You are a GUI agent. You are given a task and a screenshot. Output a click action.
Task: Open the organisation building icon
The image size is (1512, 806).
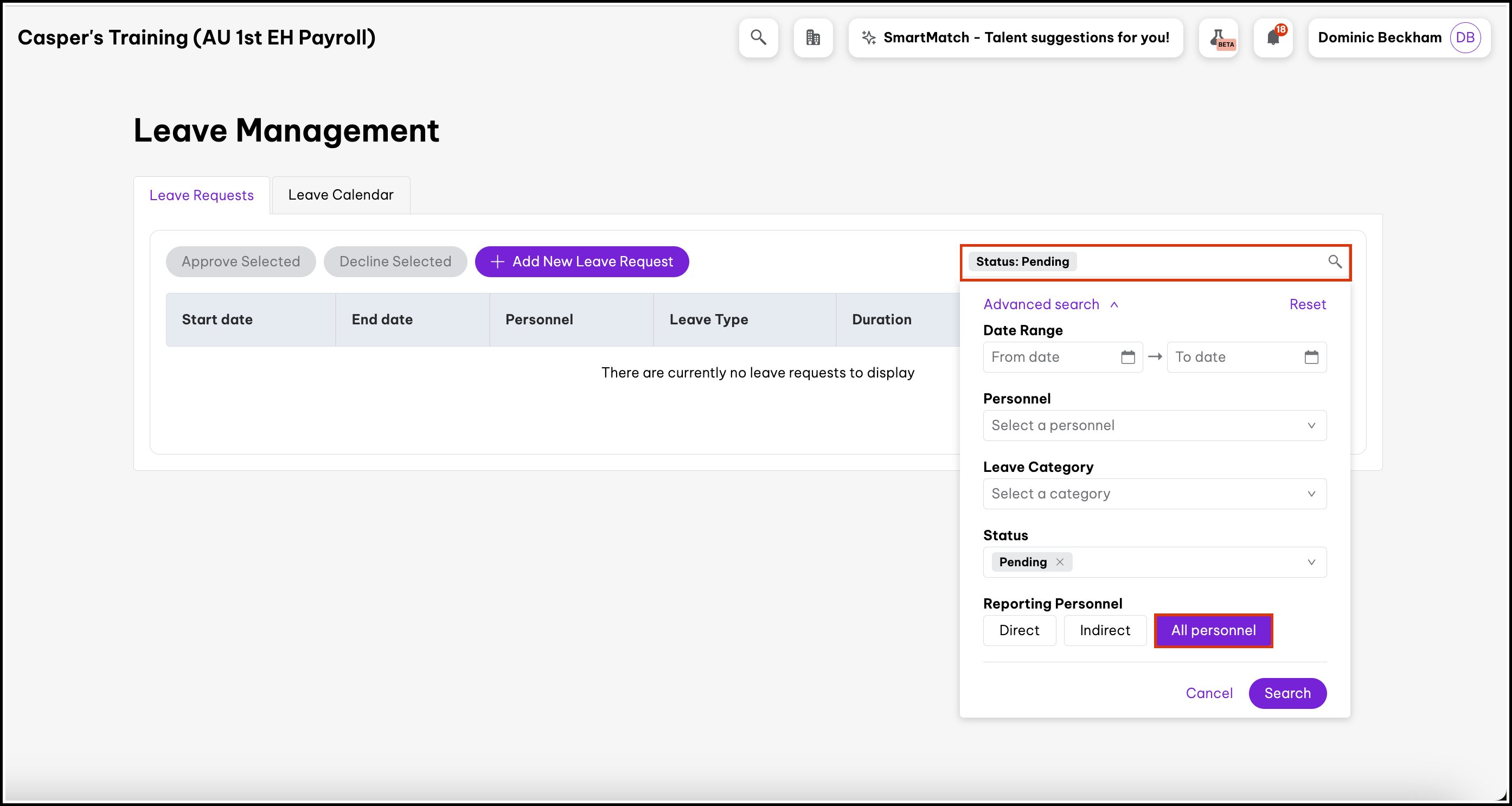(813, 37)
